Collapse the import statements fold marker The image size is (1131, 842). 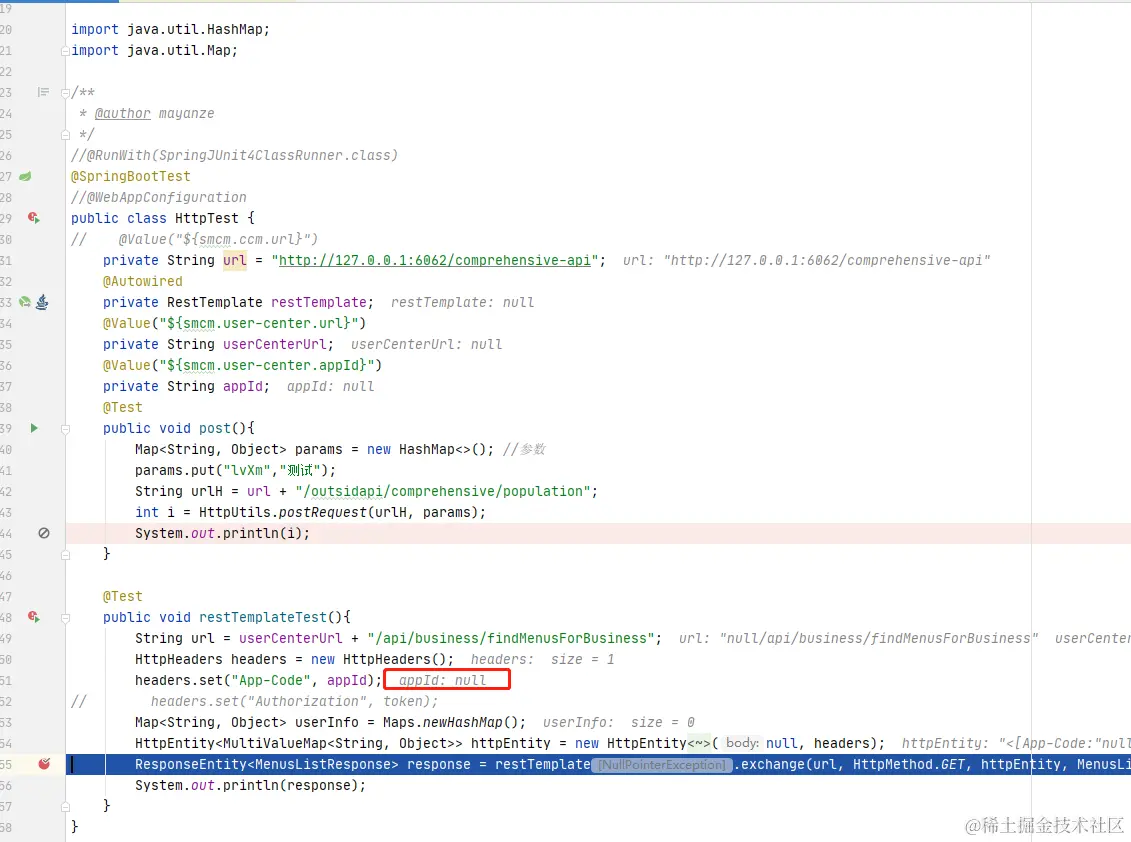tap(65, 51)
